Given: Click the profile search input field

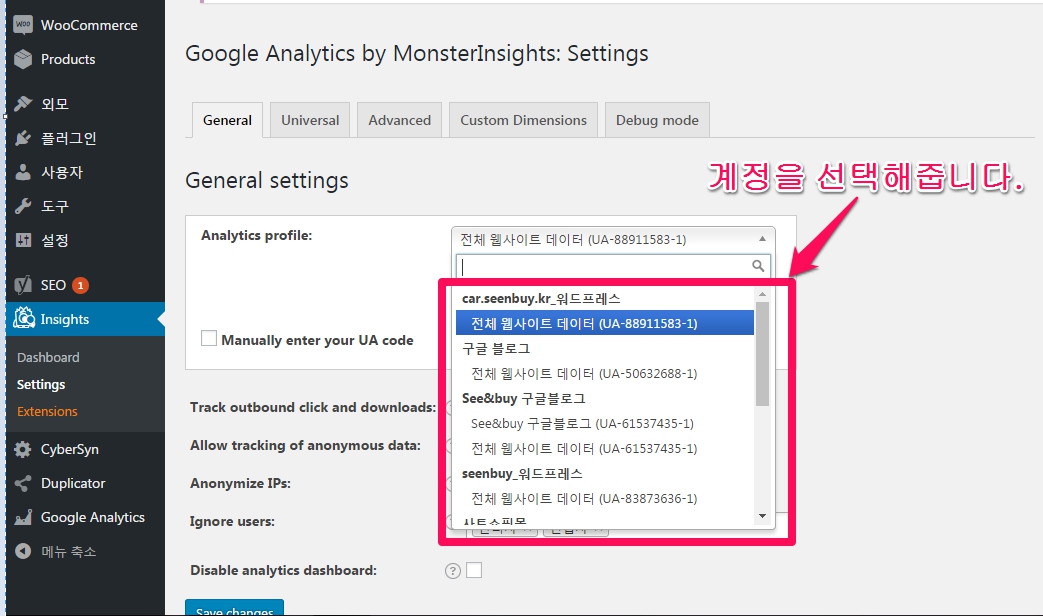Looking at the screenshot, I should [x=605, y=266].
